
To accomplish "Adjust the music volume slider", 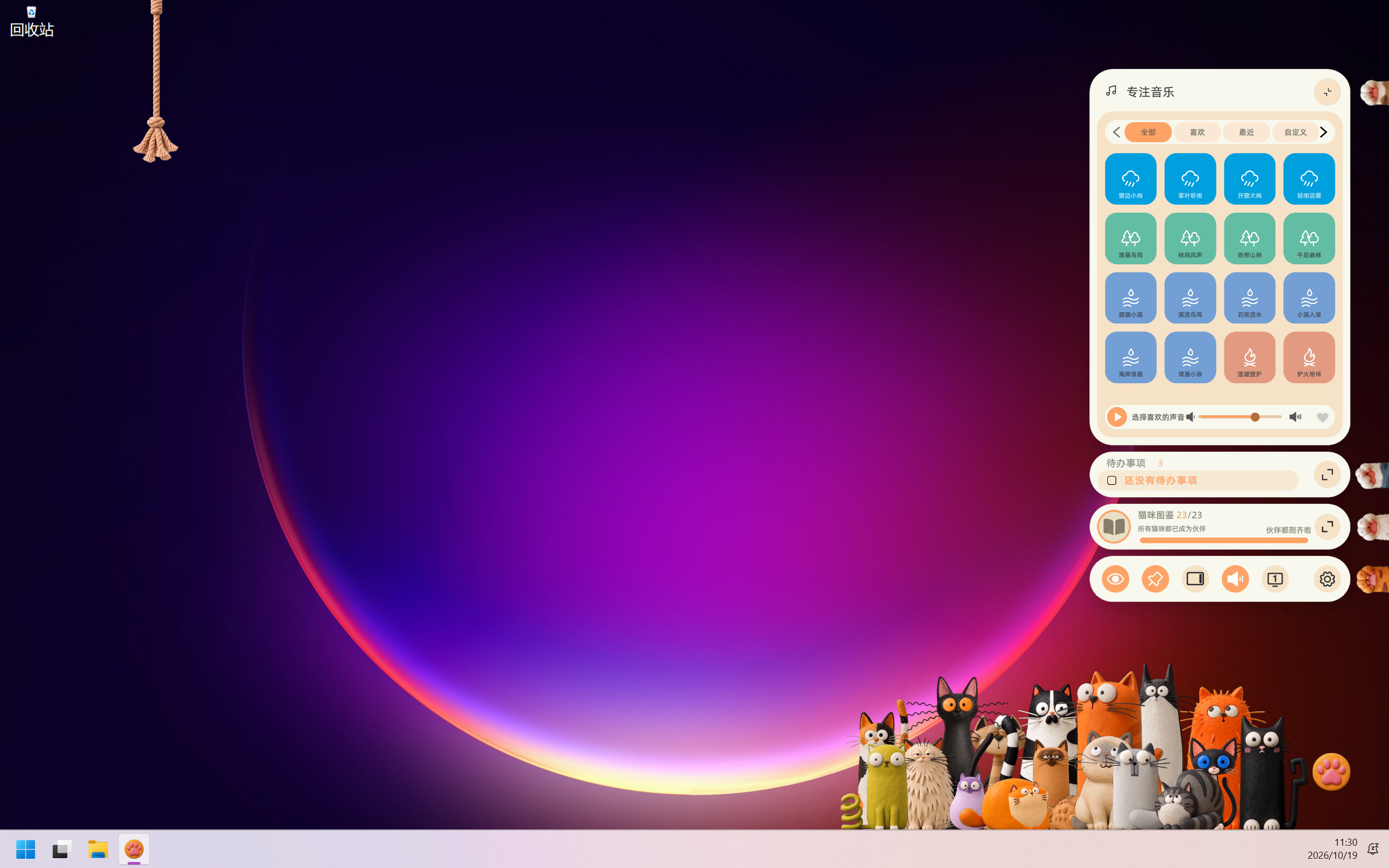I will 1240,417.
